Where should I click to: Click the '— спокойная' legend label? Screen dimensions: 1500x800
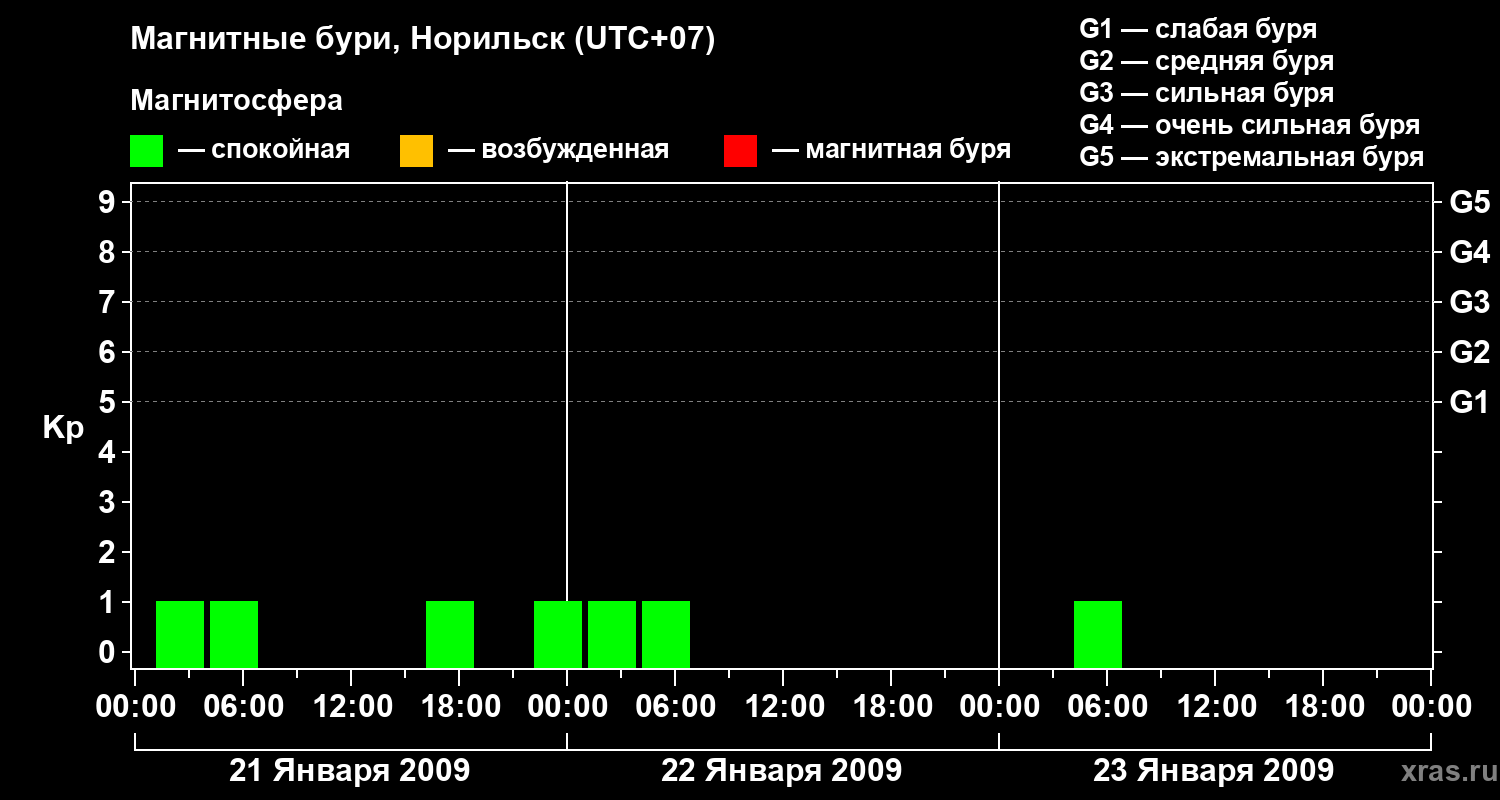[264, 150]
